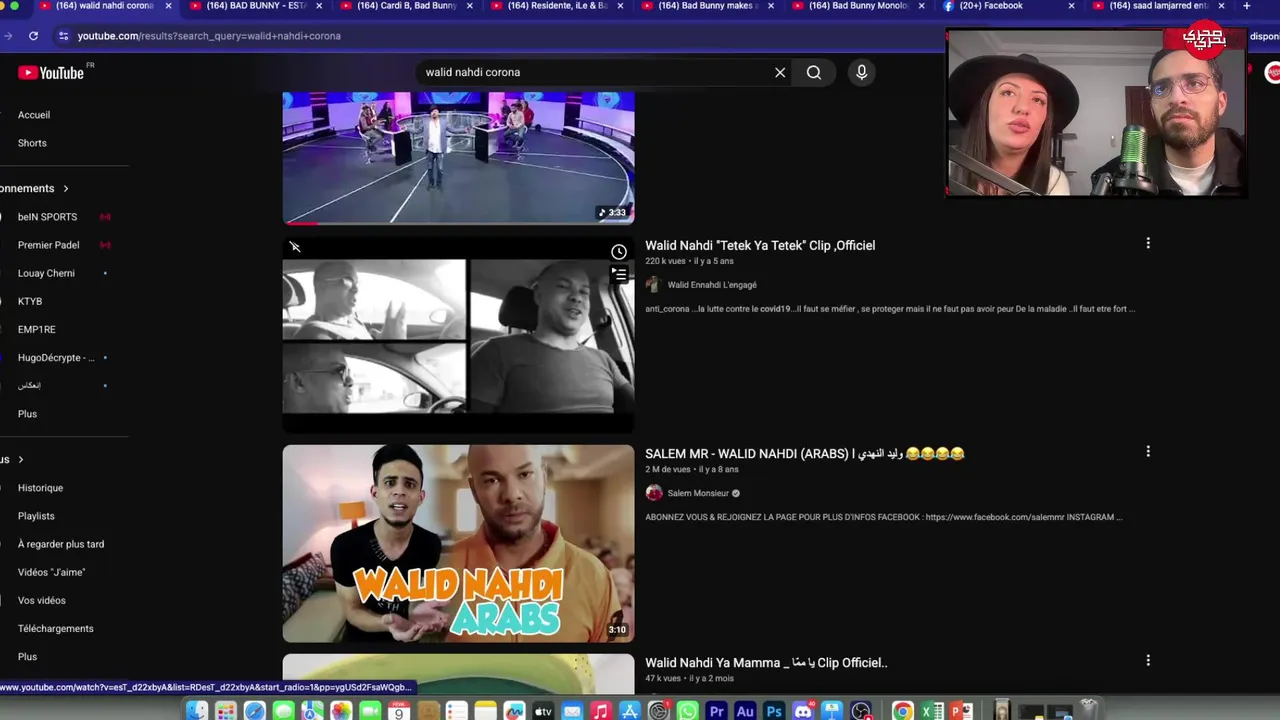This screenshot has height=720, width=1280.
Task: Click the YouTube logo home icon
Action: point(51,72)
